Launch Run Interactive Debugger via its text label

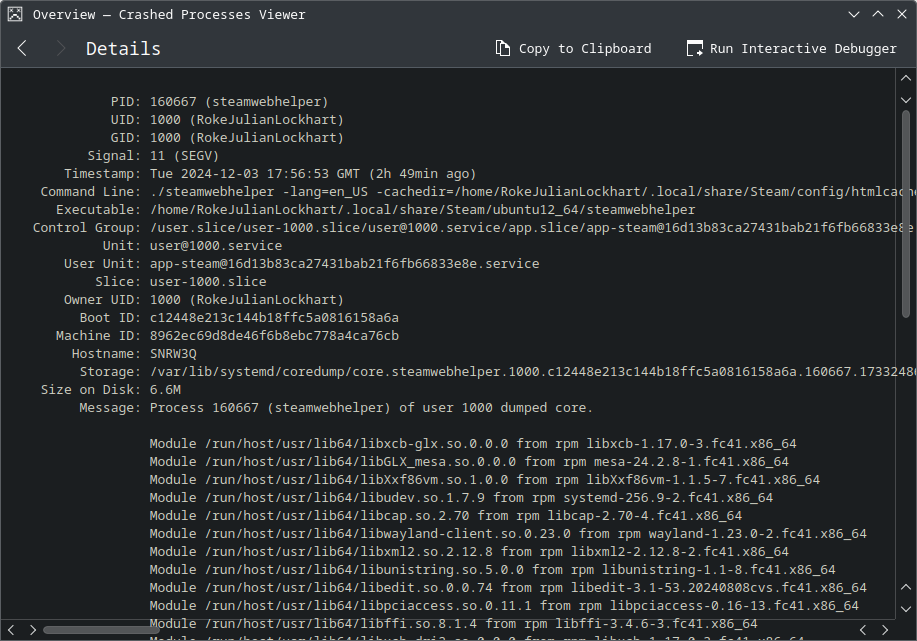pos(803,49)
